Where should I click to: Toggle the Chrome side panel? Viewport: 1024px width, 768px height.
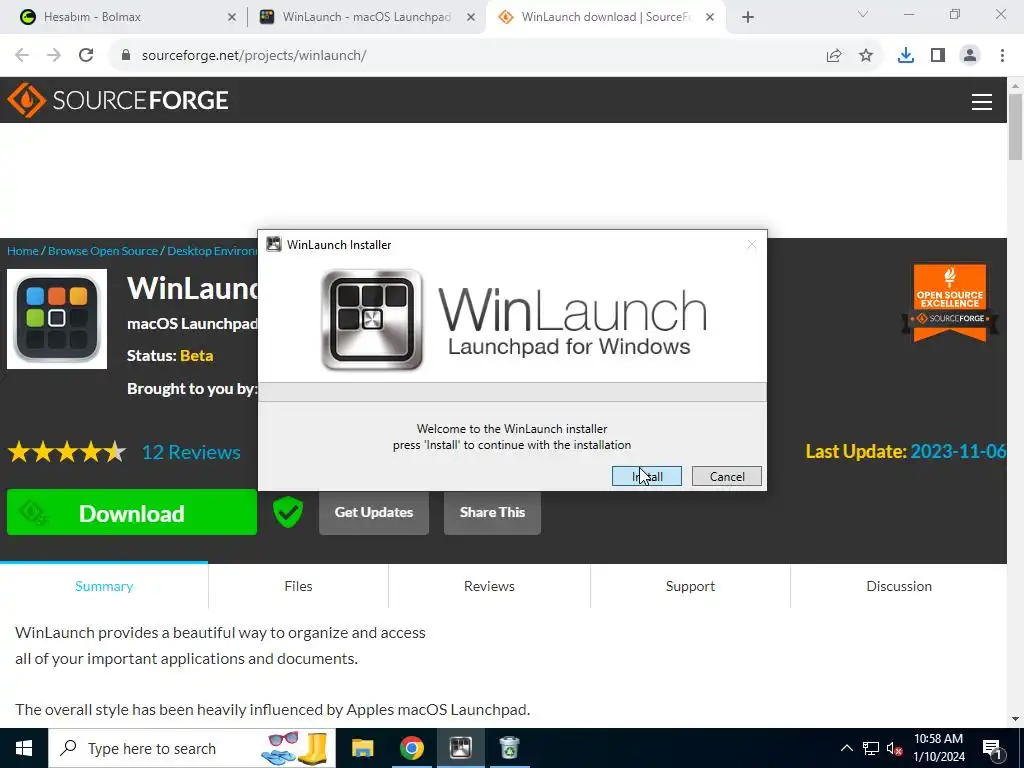click(938, 56)
